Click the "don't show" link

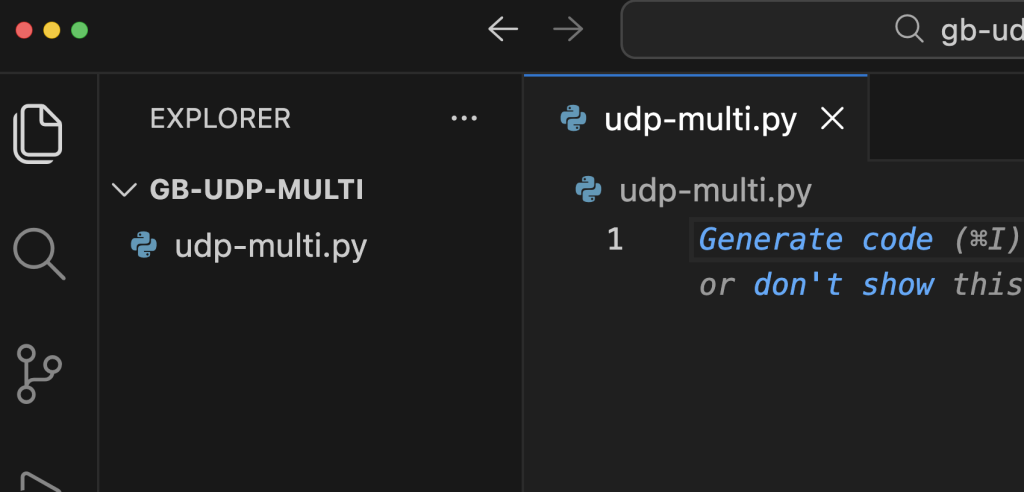(843, 285)
